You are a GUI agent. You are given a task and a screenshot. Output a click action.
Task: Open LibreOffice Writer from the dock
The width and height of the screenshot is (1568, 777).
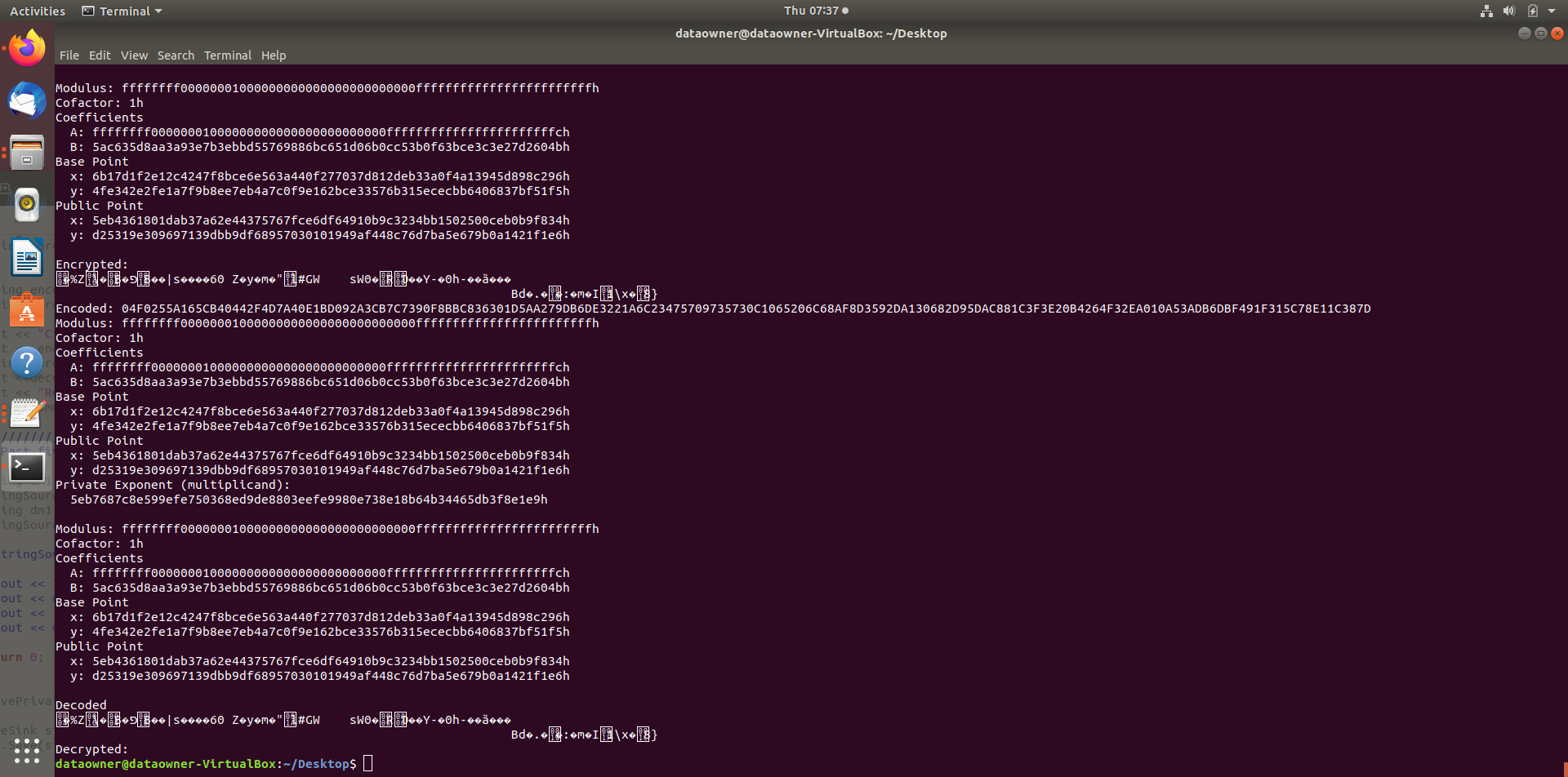(x=27, y=257)
